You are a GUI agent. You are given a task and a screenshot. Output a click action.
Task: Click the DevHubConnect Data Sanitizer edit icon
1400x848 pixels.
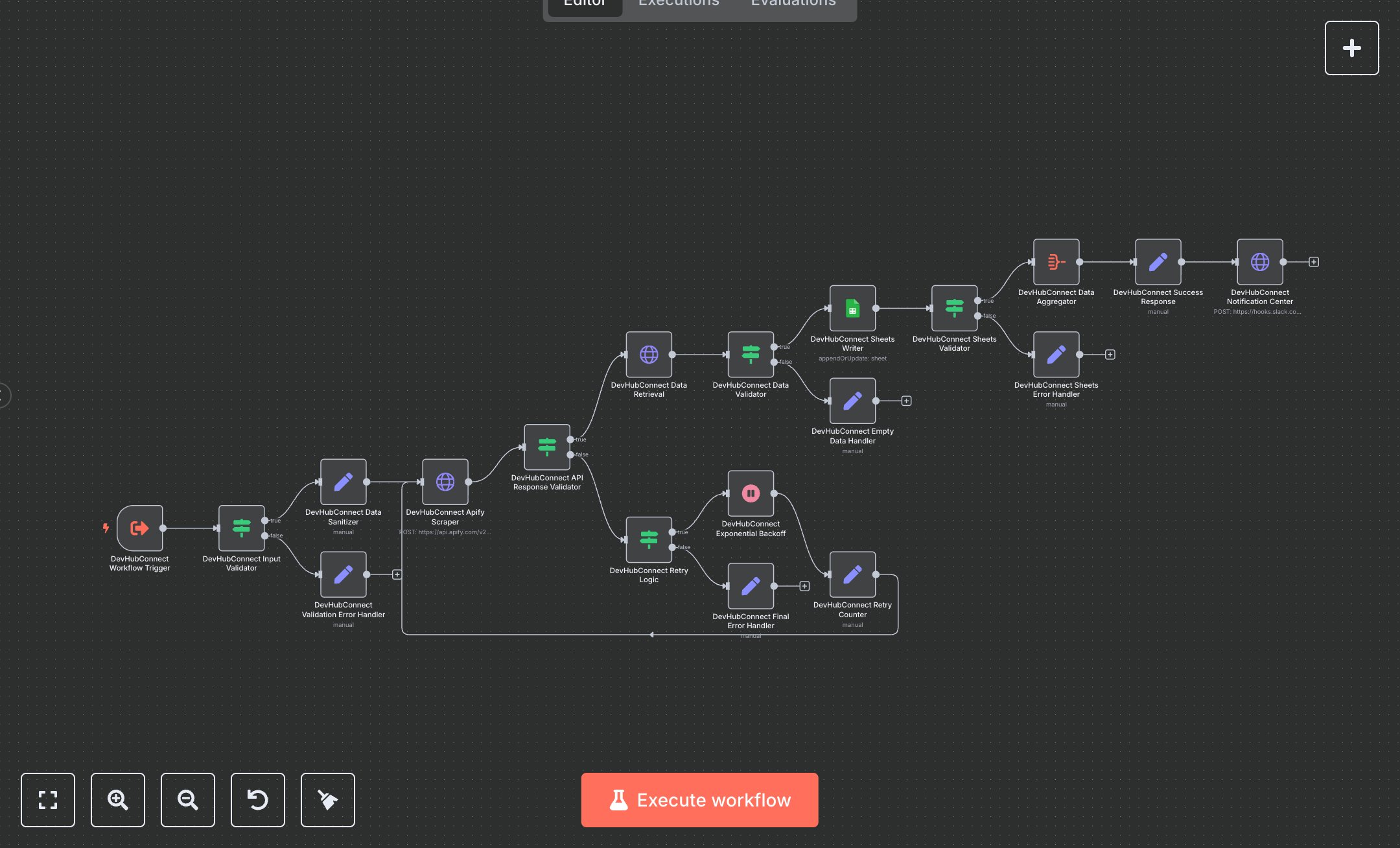tap(343, 482)
